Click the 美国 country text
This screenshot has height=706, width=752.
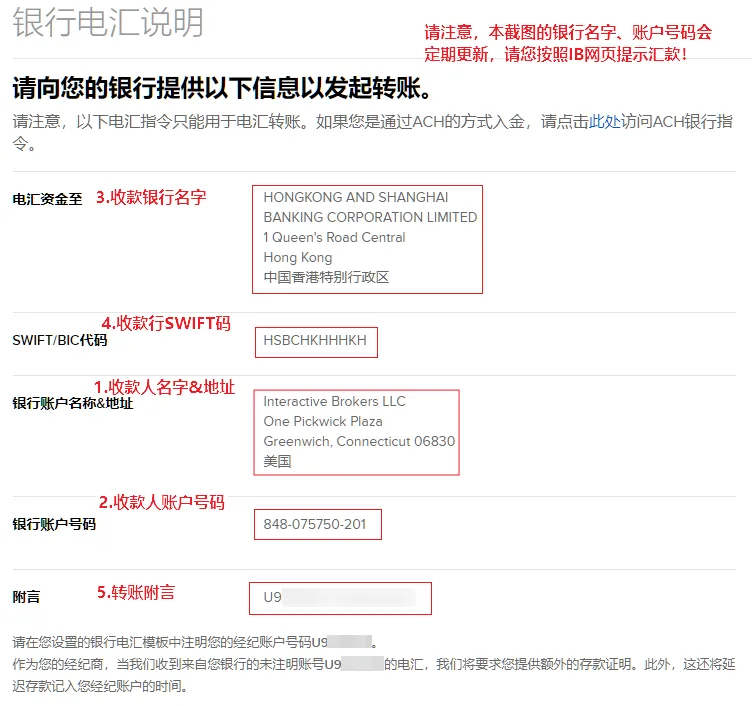[x=277, y=461]
